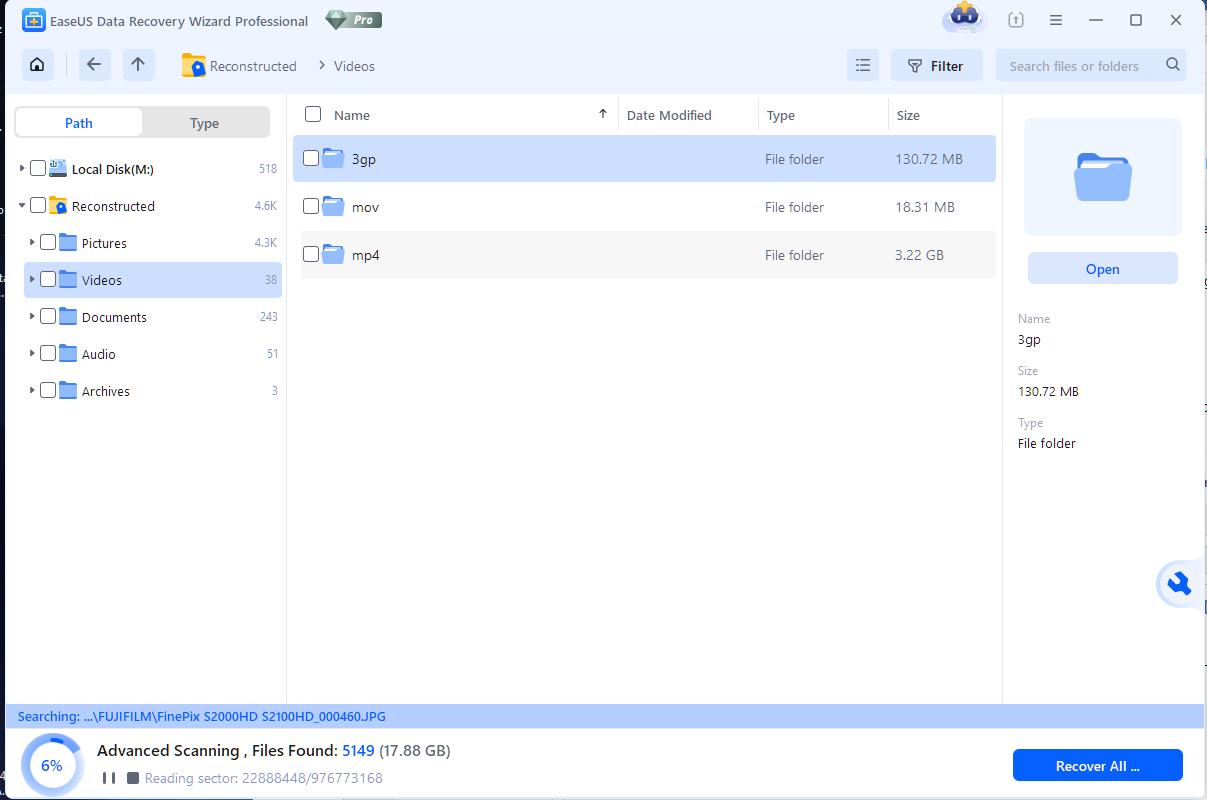
Task: Click the Pictures folder icon in tree
Action: pyautogui.click(x=68, y=243)
